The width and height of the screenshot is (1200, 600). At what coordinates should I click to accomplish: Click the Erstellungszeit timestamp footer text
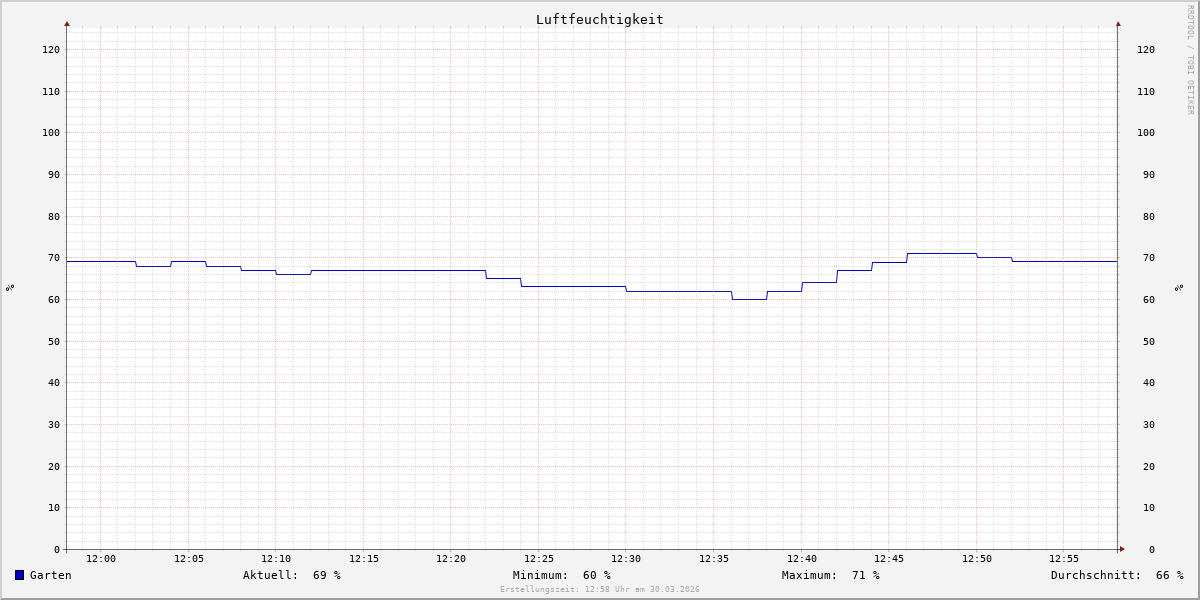pyautogui.click(x=600, y=590)
